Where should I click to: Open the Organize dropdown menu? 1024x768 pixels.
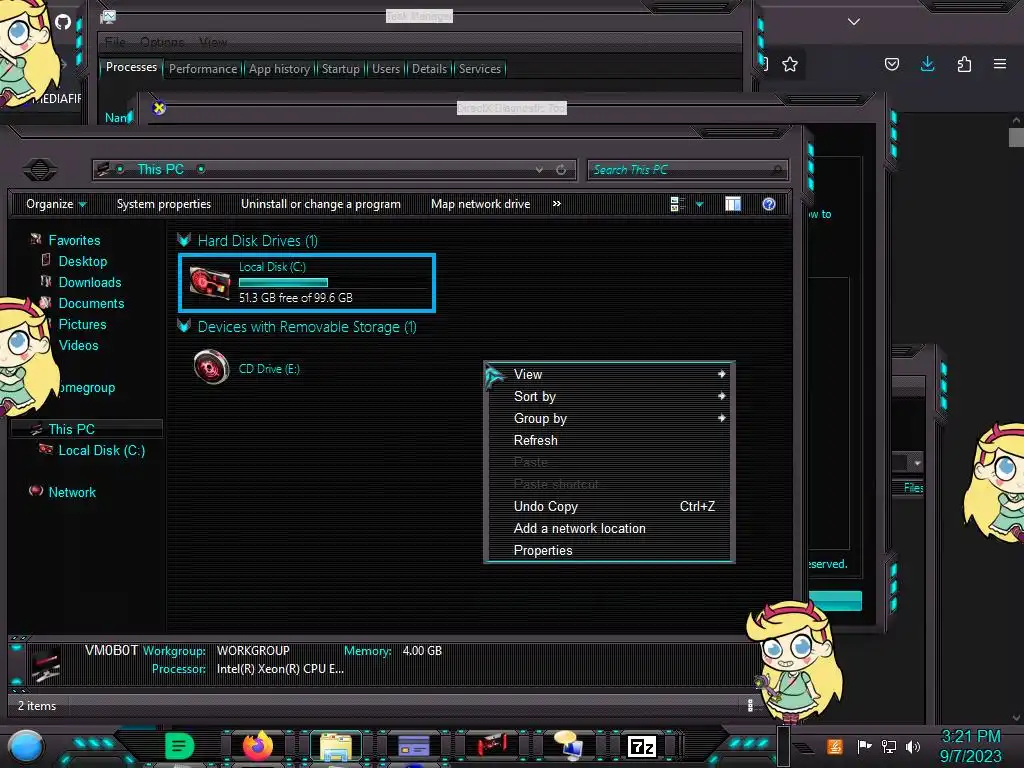[x=56, y=204]
